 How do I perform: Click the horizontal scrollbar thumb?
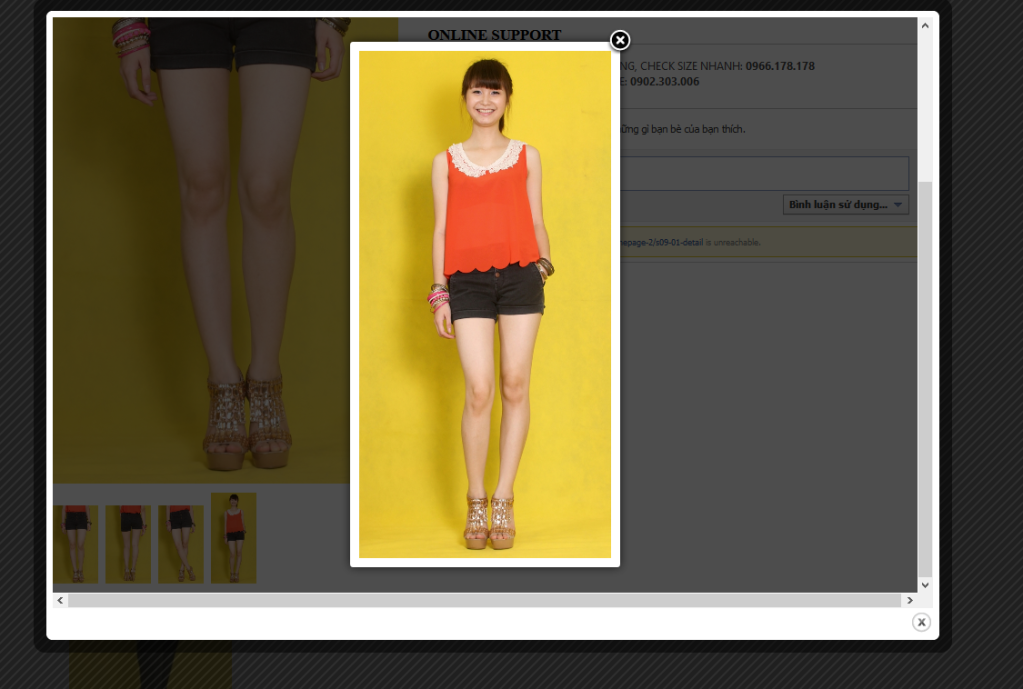(x=485, y=600)
